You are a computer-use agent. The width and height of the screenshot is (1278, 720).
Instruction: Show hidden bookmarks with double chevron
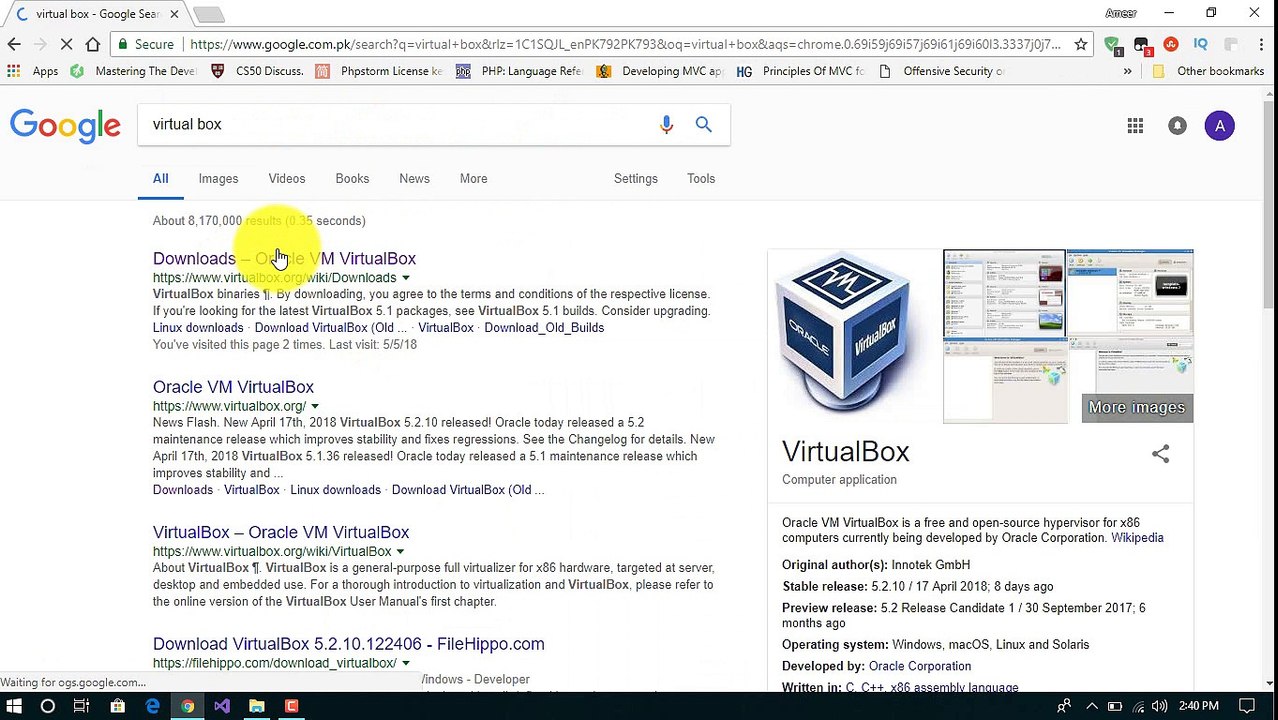click(x=1127, y=71)
